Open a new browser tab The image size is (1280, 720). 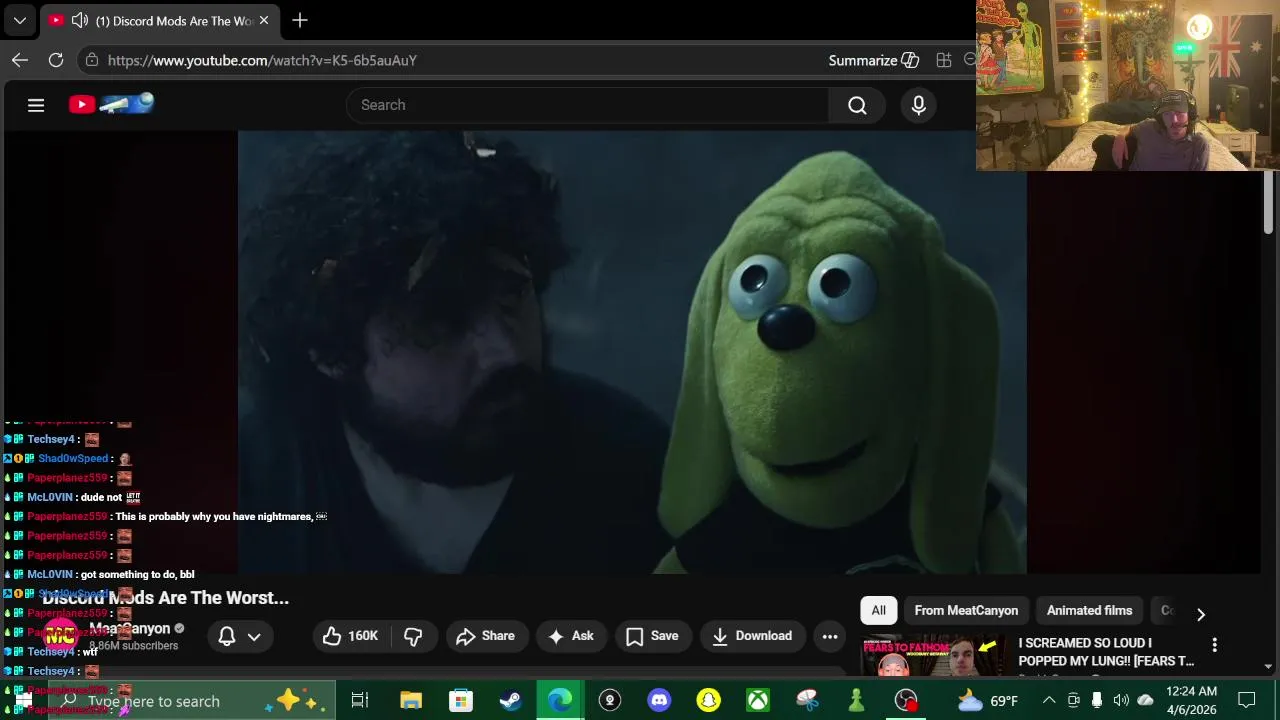click(x=300, y=20)
